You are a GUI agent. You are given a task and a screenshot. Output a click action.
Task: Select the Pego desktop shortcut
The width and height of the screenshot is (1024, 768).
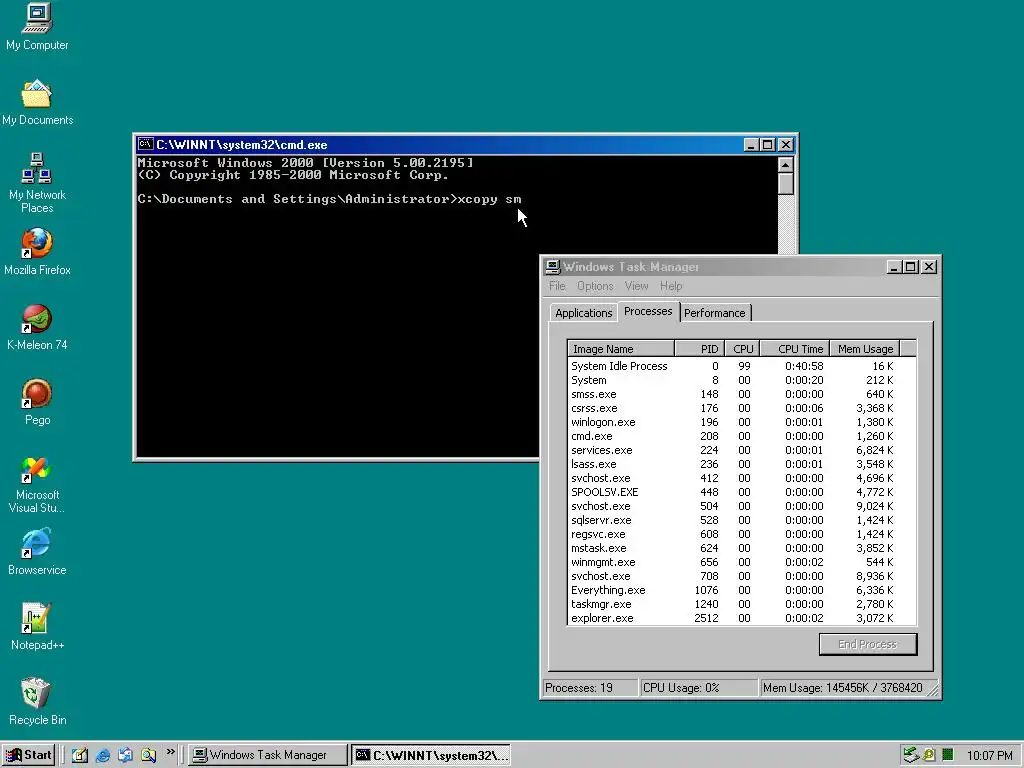[x=37, y=402]
